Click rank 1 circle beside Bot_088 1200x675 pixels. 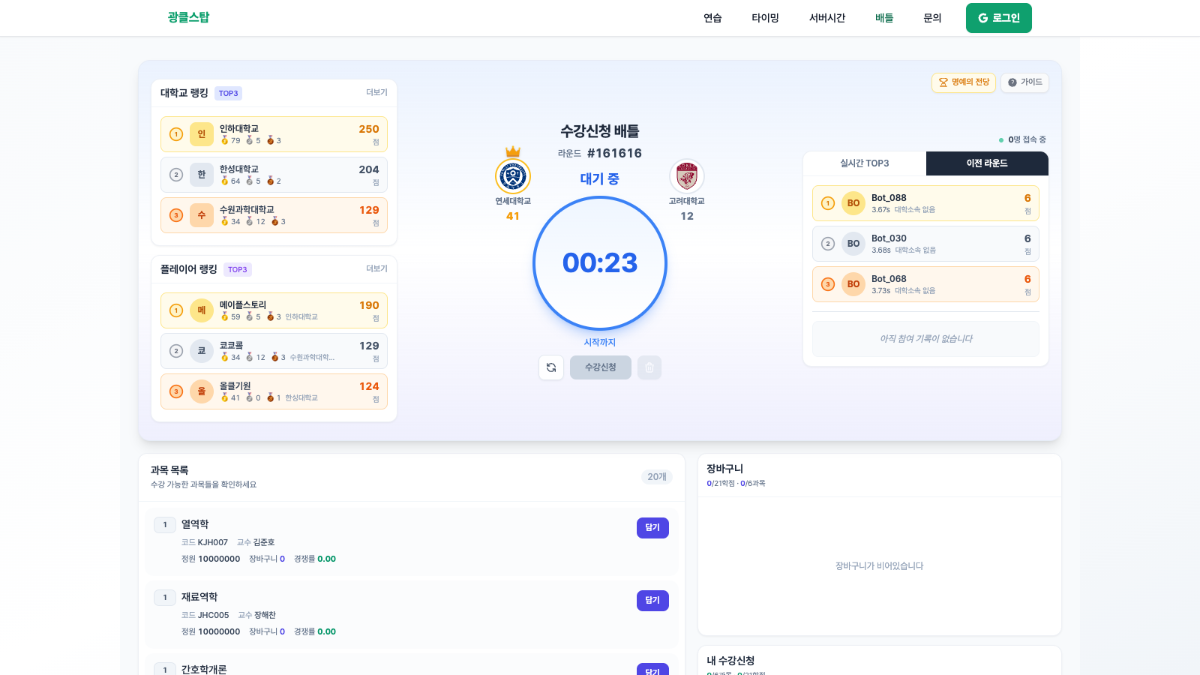coord(827,203)
